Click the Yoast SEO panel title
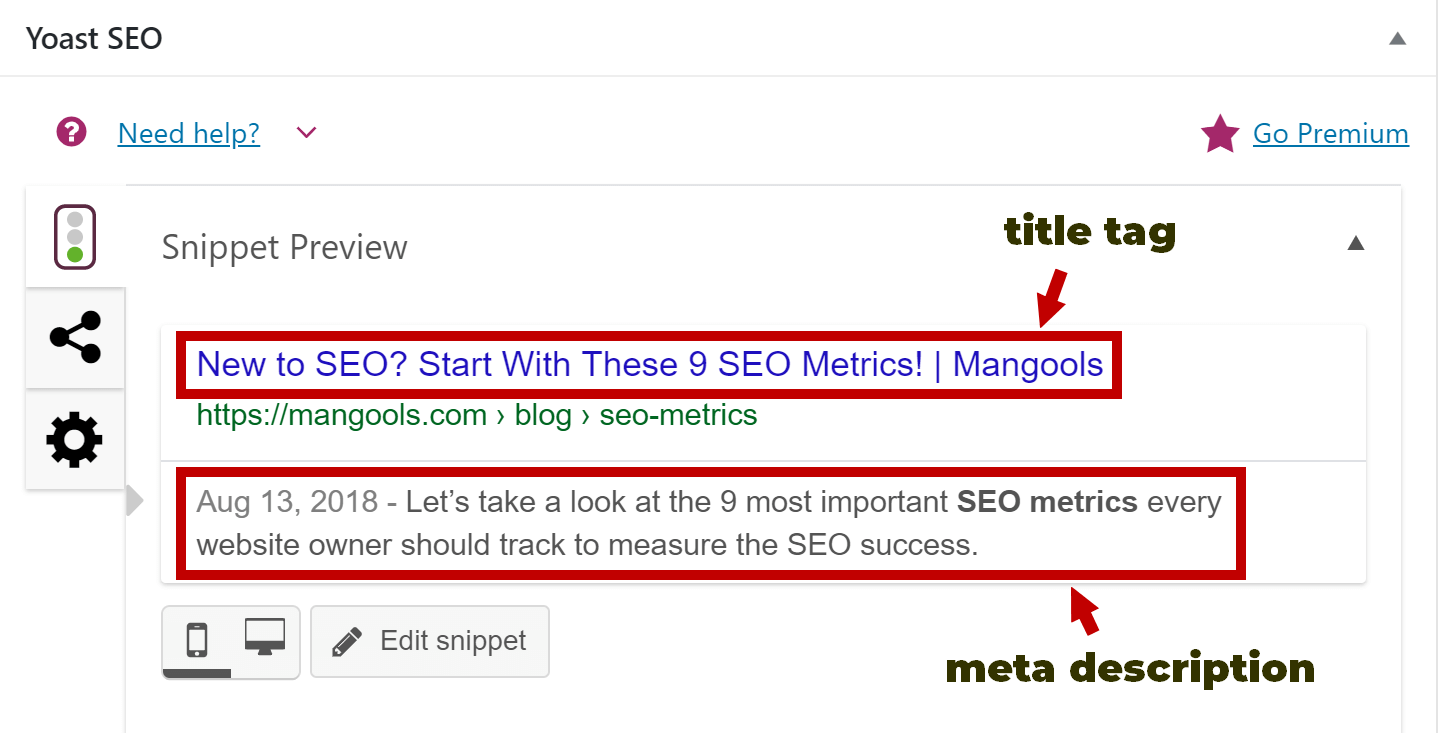 point(94,39)
